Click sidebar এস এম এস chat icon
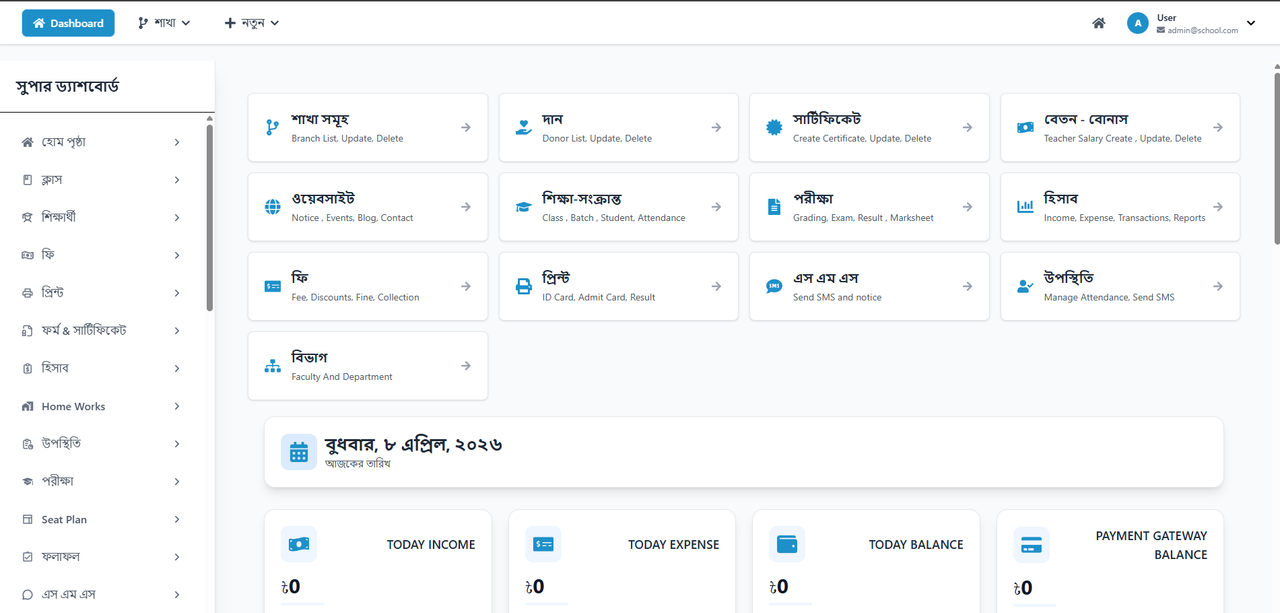Screen dimensions: 1280x613 click(x=27, y=595)
